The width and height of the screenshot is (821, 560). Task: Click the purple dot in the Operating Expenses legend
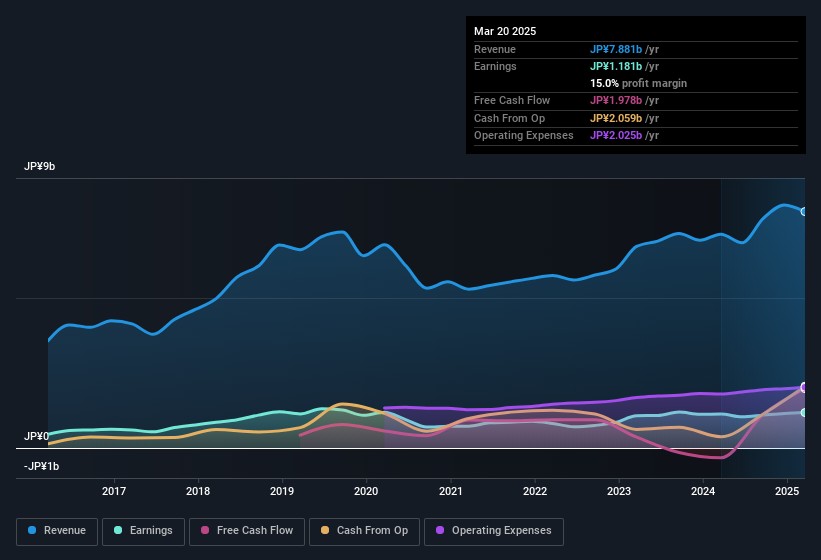(440, 531)
